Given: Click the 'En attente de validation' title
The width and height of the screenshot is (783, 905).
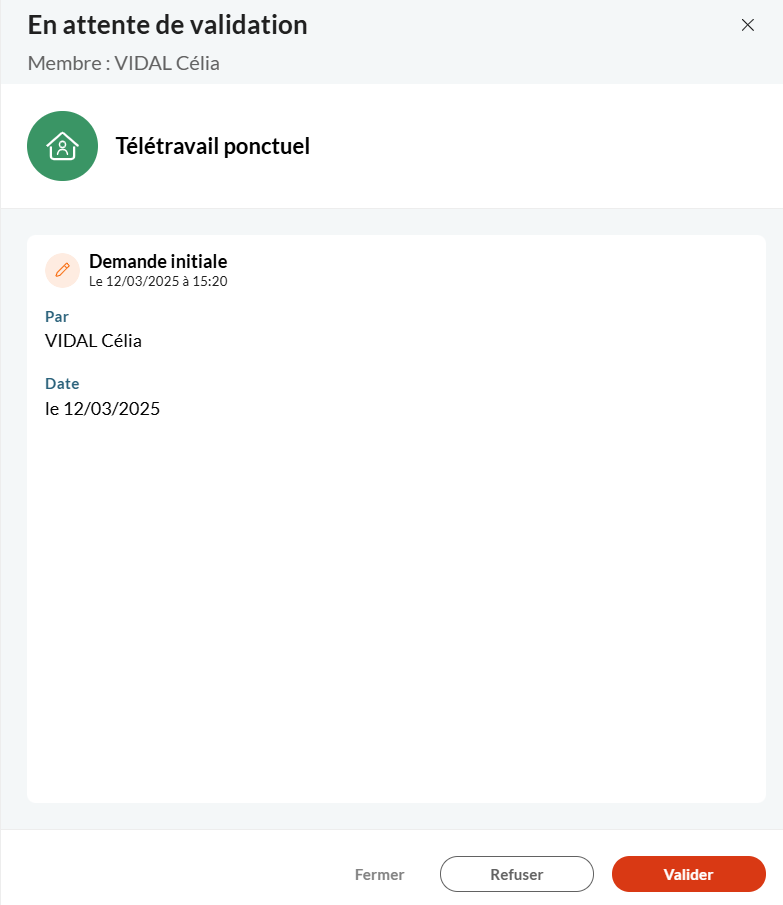Looking at the screenshot, I should coord(167,25).
